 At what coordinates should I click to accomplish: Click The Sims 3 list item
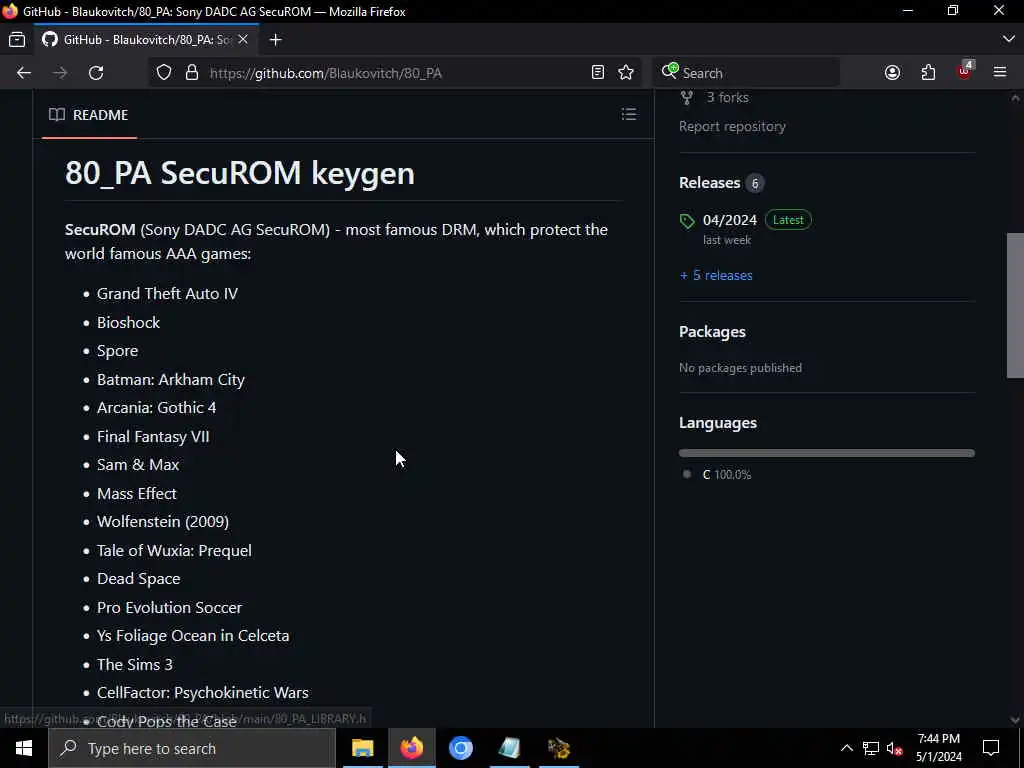(135, 664)
